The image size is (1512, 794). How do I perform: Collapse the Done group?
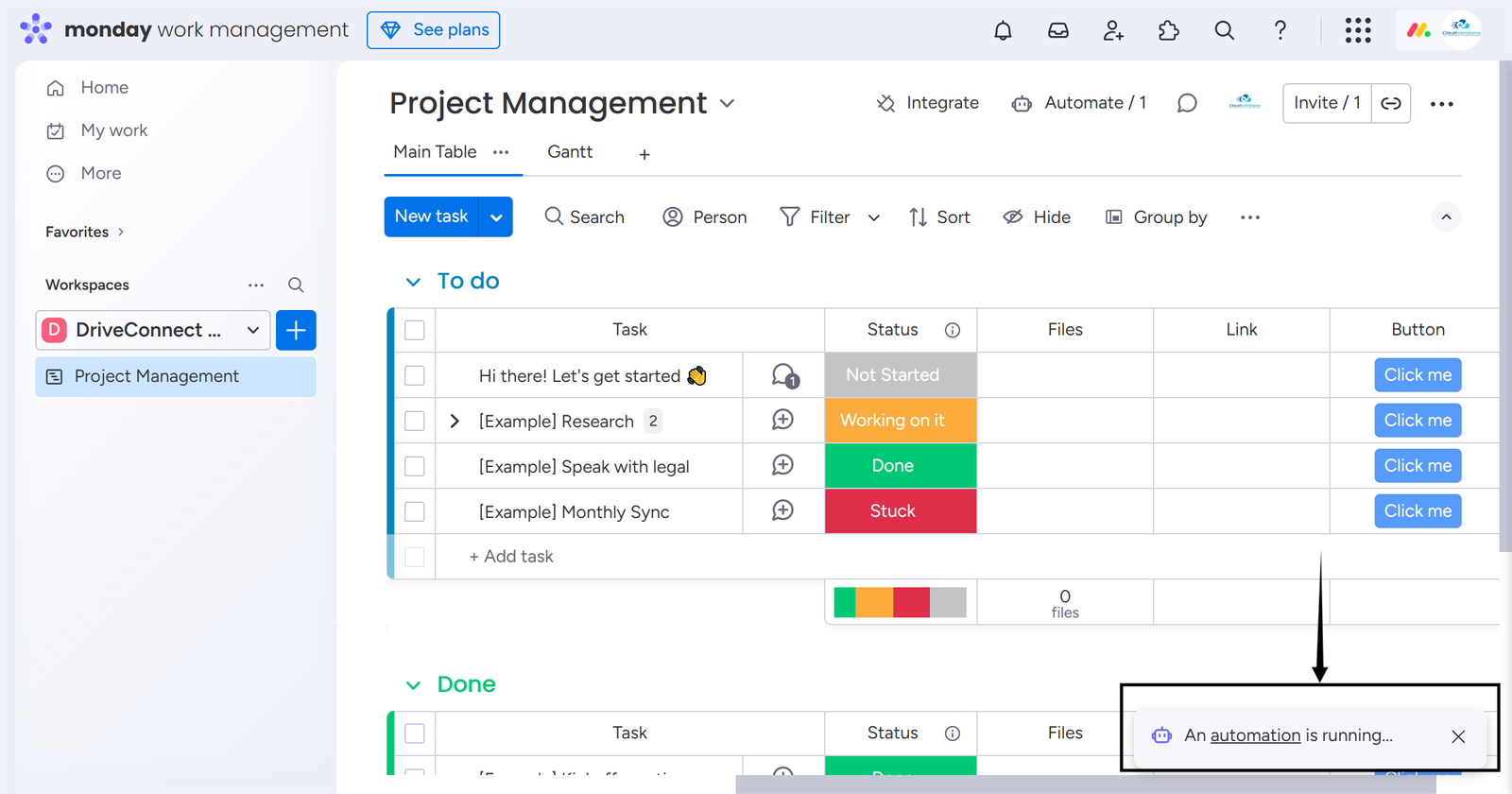point(413,685)
